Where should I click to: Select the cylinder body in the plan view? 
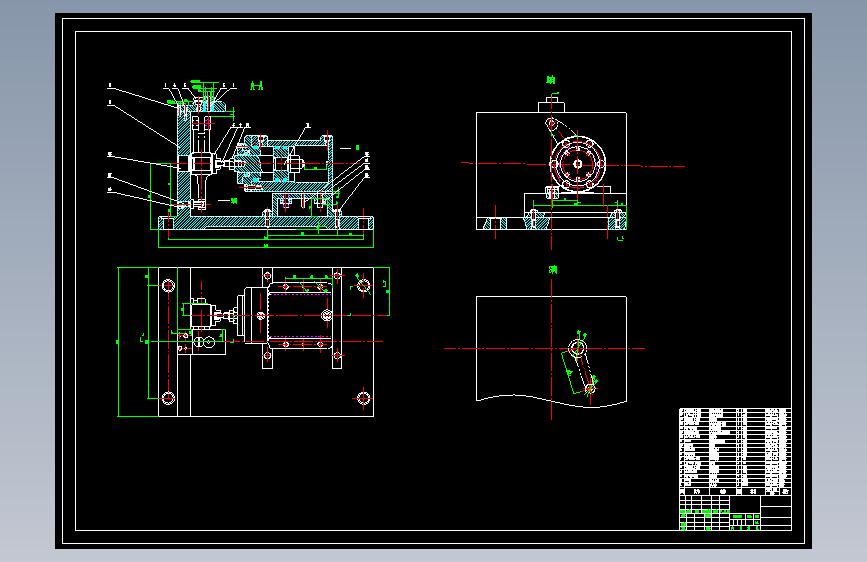[x=299, y=315]
